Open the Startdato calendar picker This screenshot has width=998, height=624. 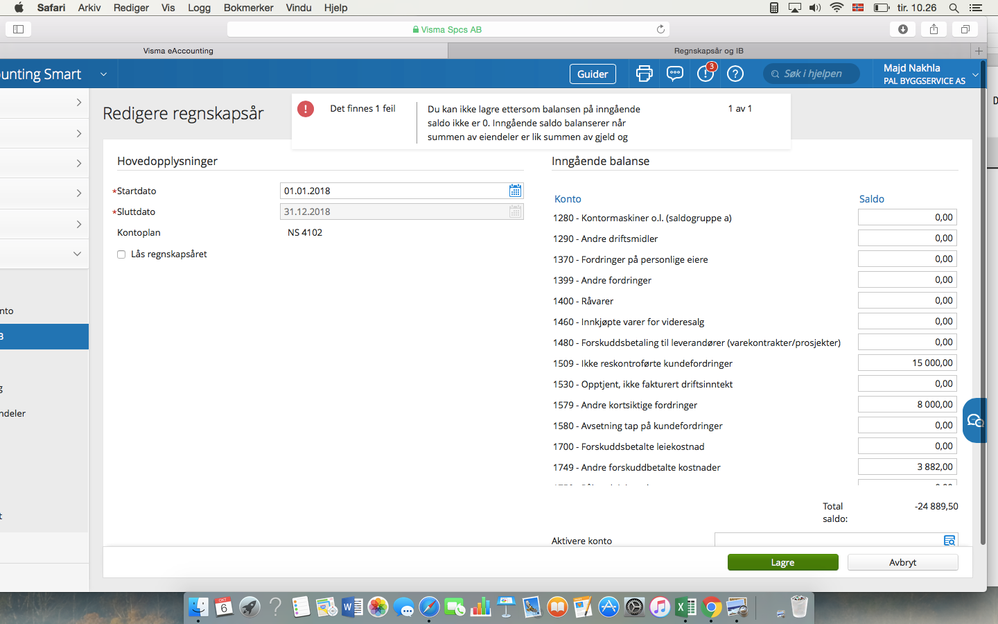tap(515, 190)
